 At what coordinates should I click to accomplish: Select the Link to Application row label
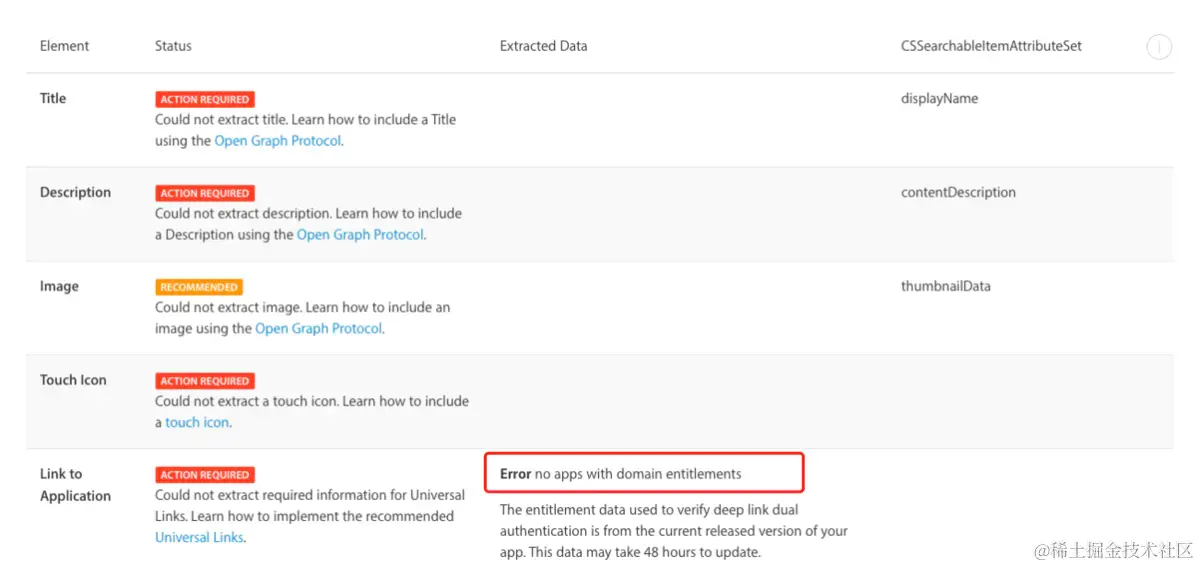pos(75,485)
